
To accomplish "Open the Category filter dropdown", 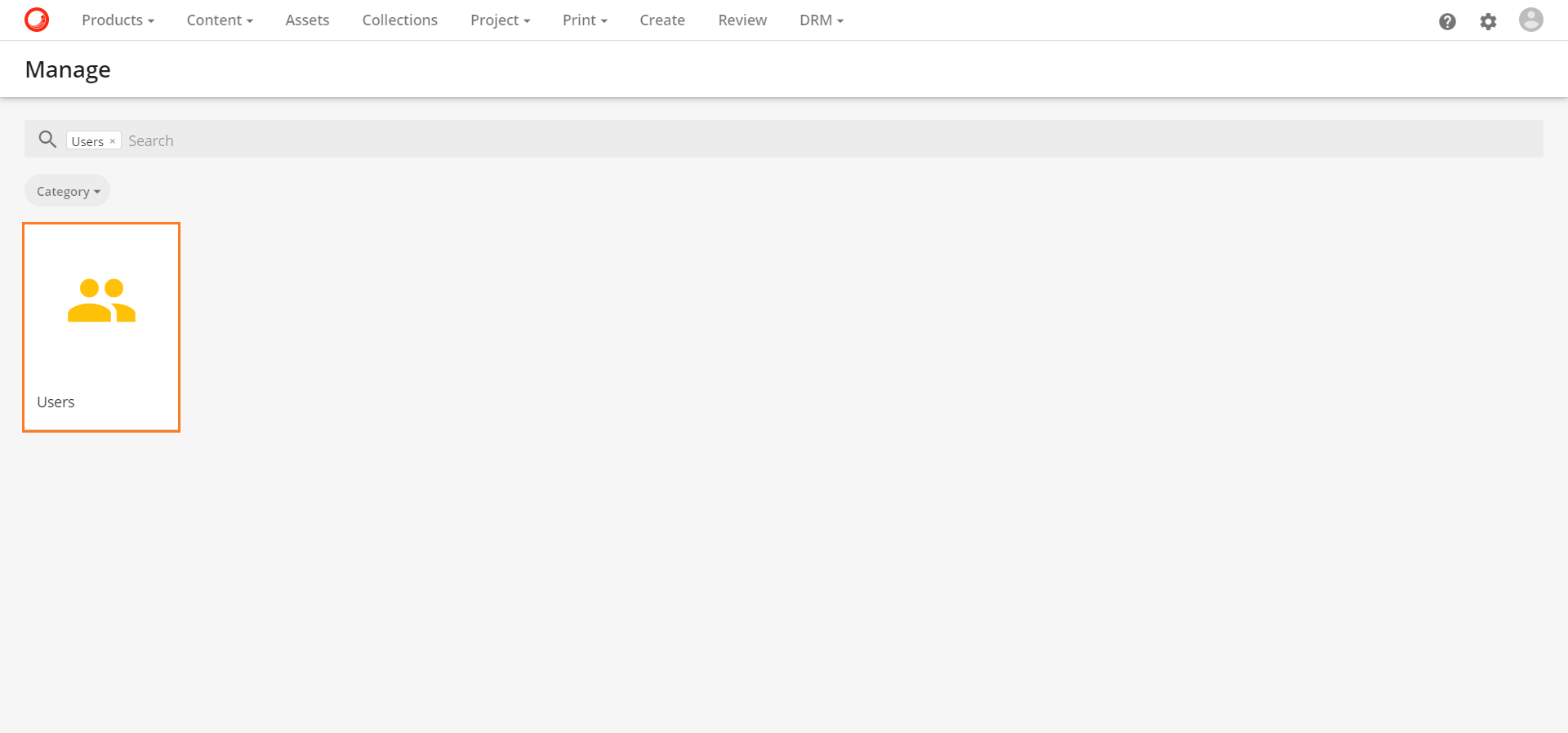I will tap(68, 191).
